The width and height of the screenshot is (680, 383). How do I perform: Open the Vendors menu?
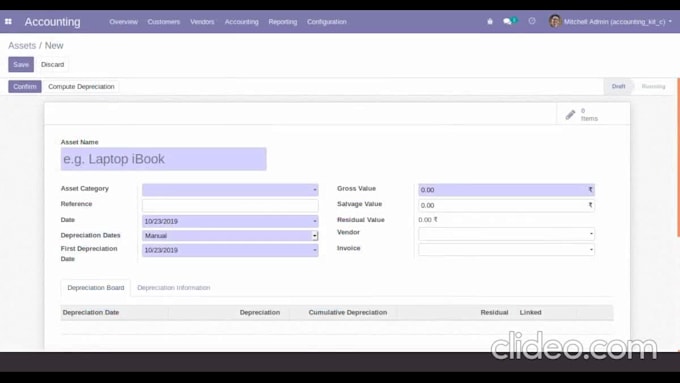[x=202, y=22]
